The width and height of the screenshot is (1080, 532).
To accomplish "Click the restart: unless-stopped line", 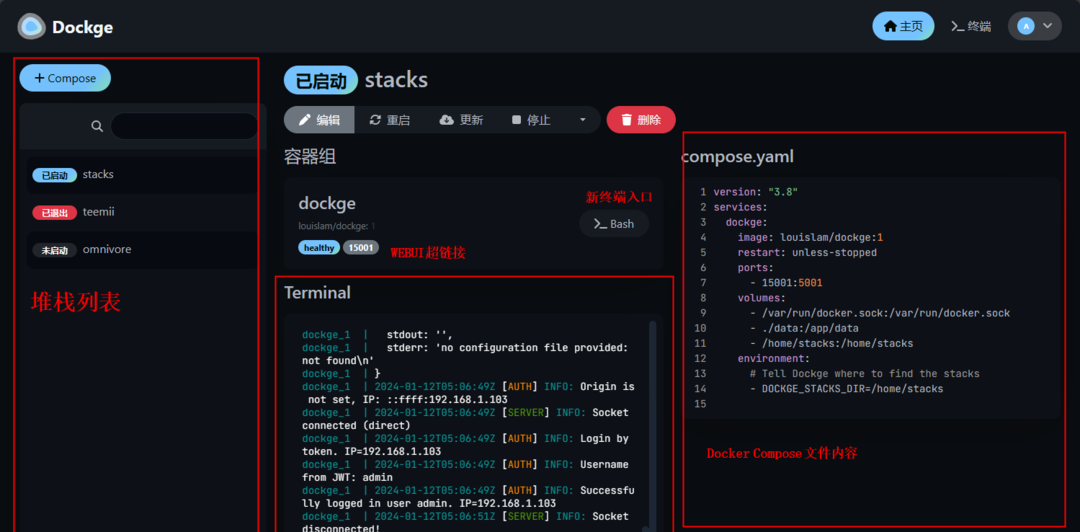I will [807, 252].
